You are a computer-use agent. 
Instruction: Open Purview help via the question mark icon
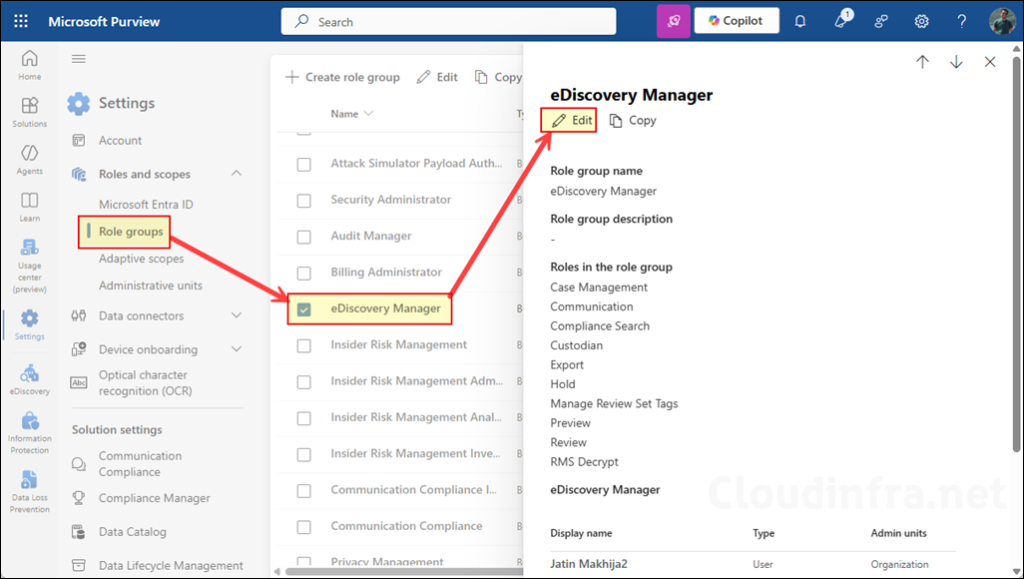[x=961, y=20]
